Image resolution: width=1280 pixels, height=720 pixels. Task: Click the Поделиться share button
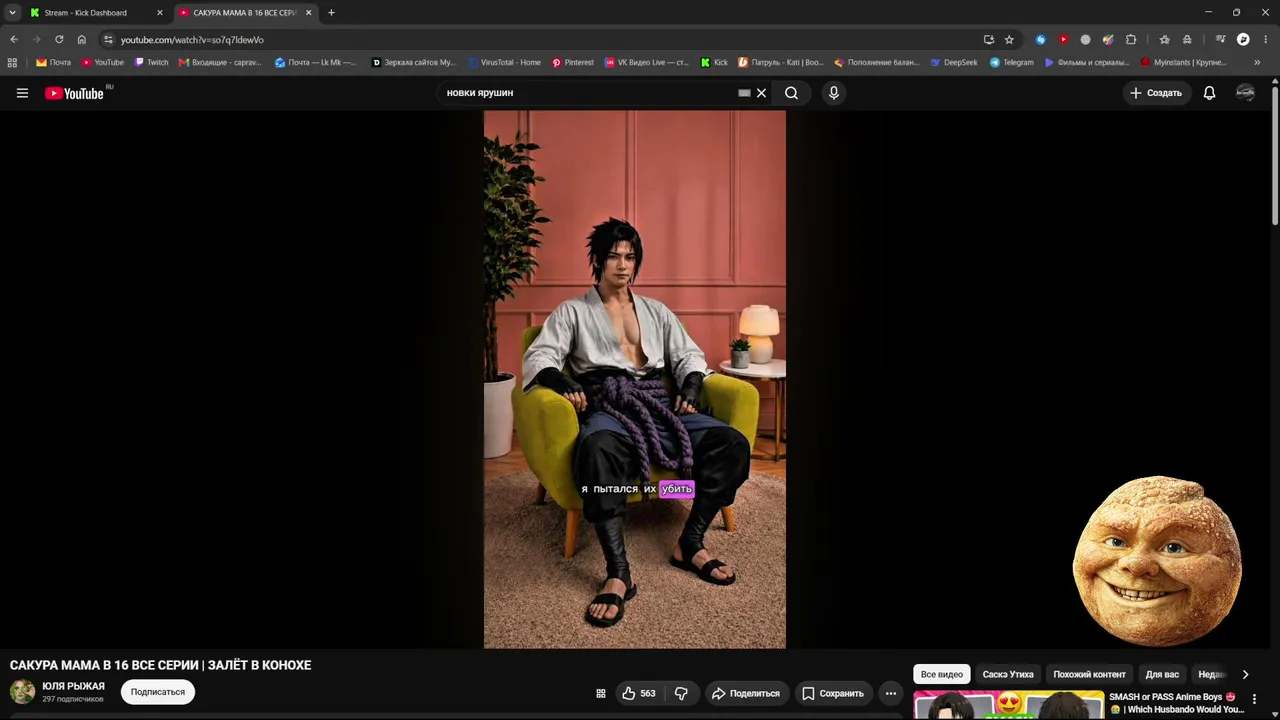[746, 693]
